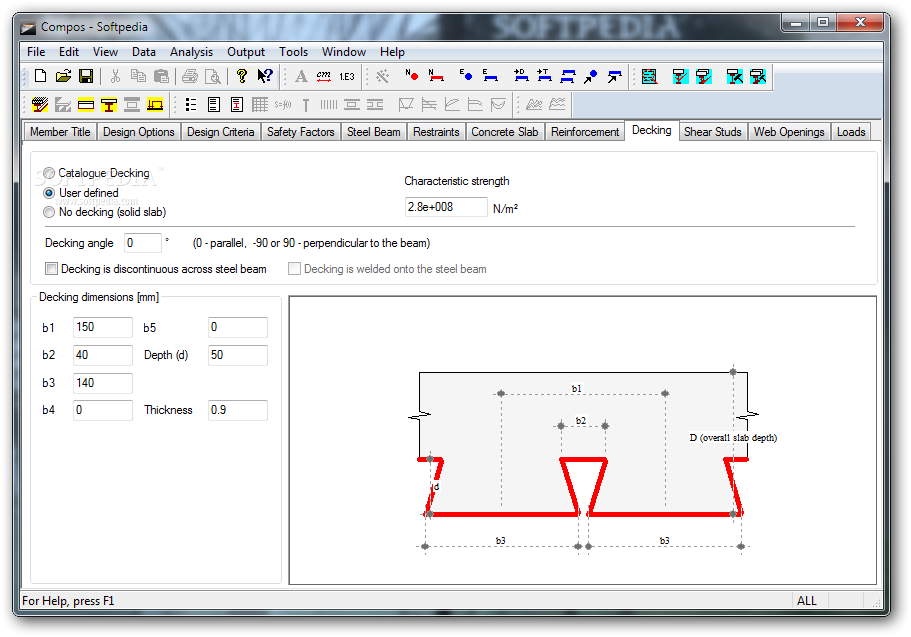Select the Catalogue Decking radio button
Image resolution: width=911 pixels, height=637 pixels.
(x=49, y=173)
